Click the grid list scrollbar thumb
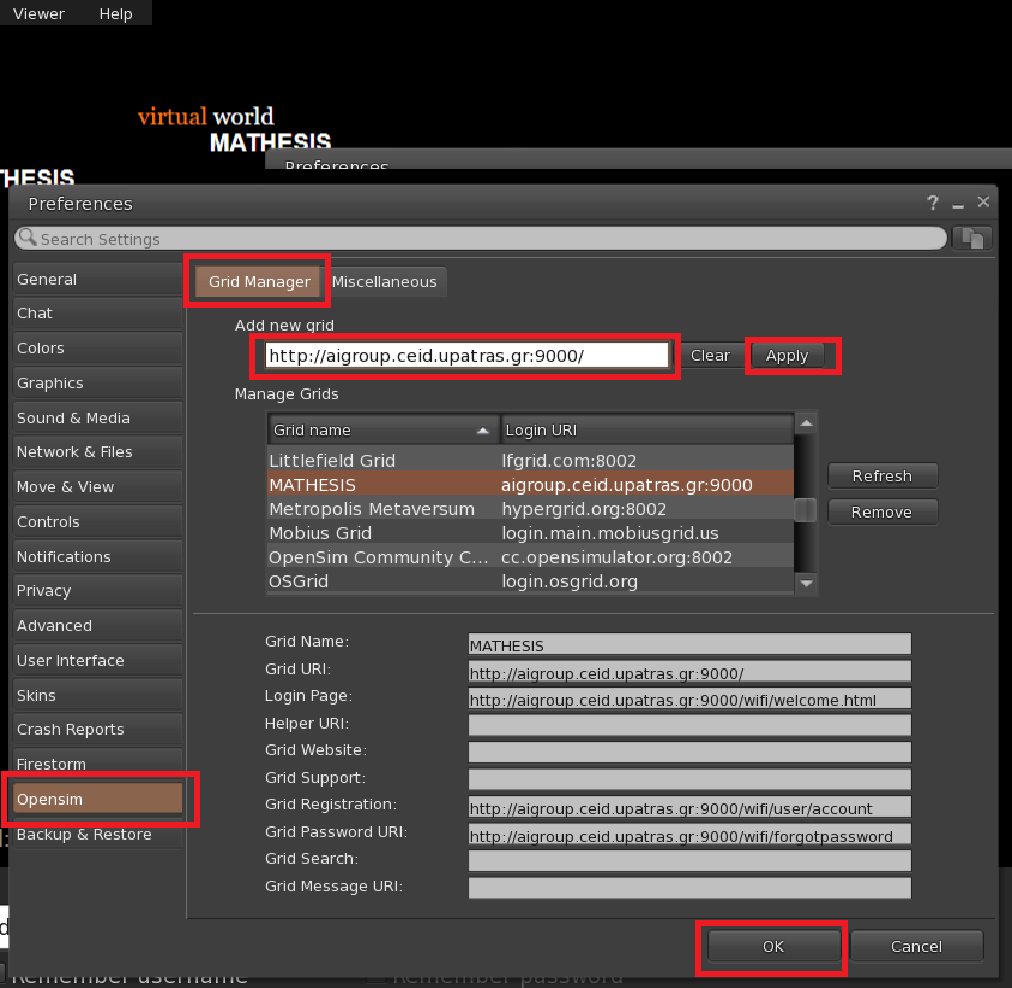This screenshot has height=988, width=1012. (805, 510)
